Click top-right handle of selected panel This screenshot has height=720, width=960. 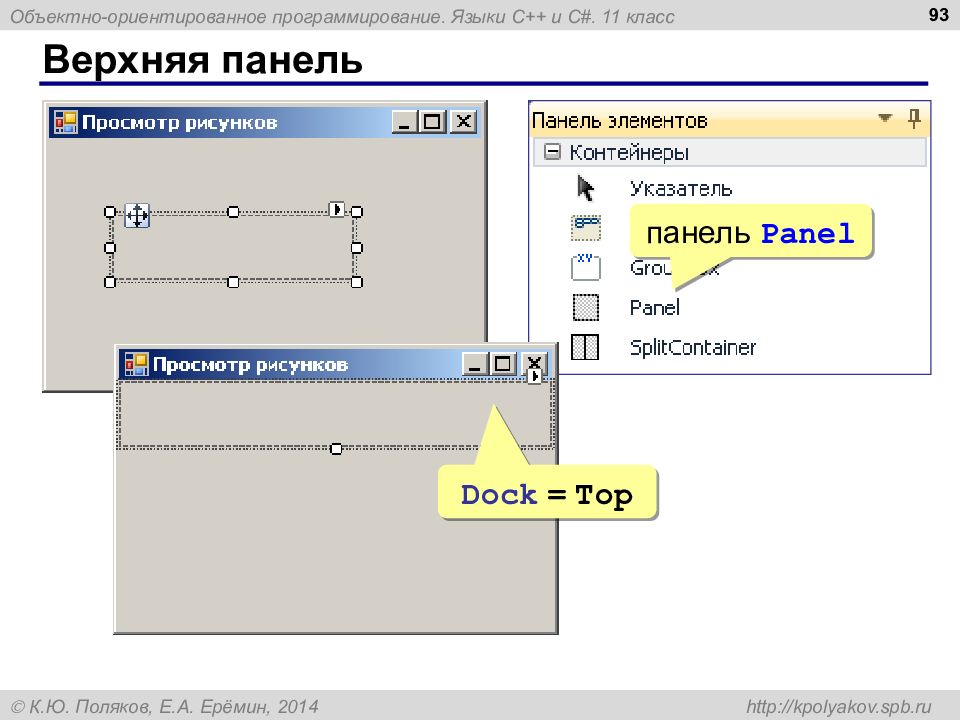(x=357, y=212)
